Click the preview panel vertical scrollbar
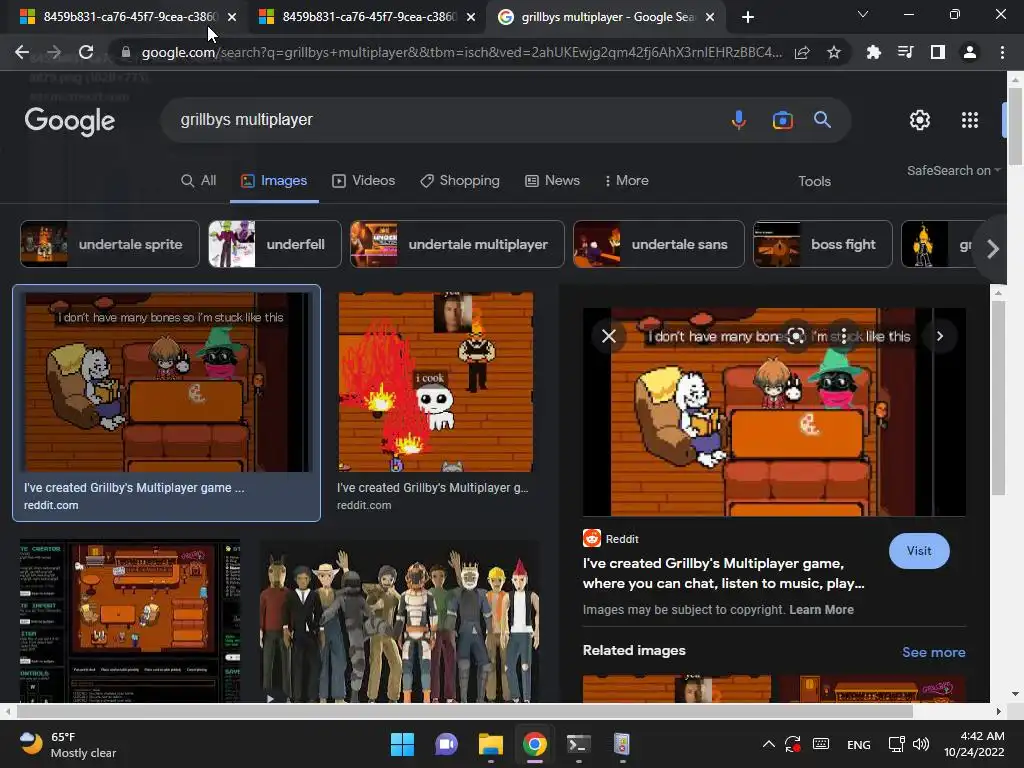This screenshot has width=1024, height=768. [x=997, y=398]
